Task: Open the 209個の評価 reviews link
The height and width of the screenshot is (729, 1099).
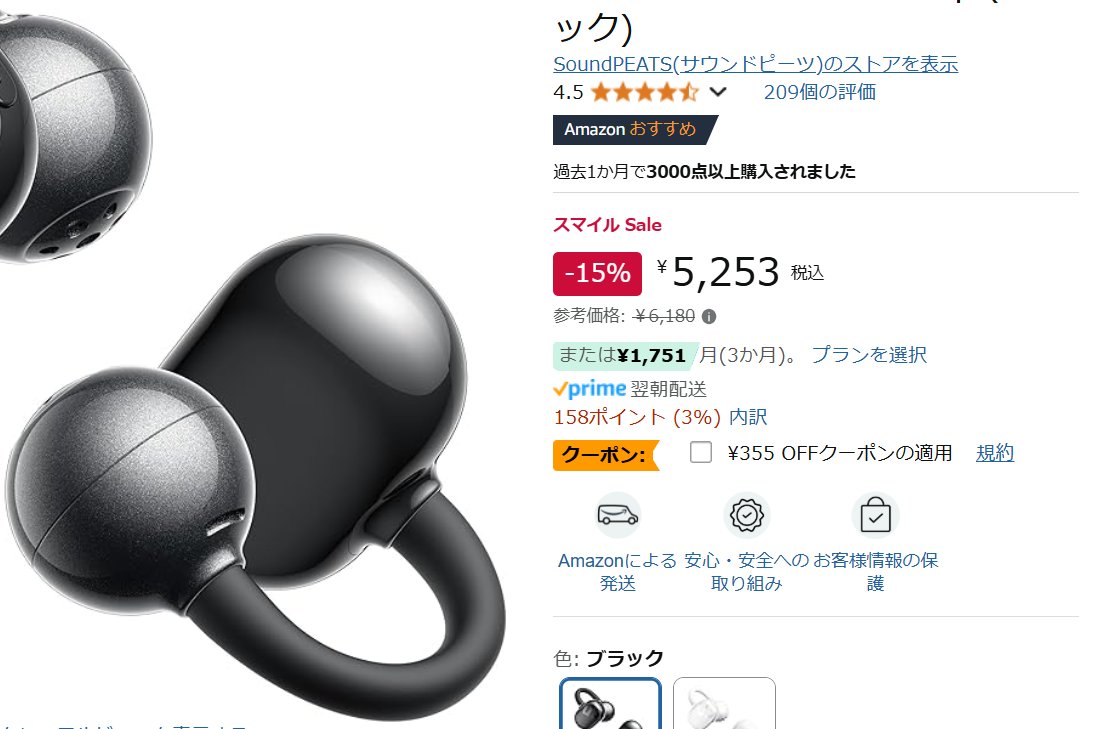Action: pos(819,92)
